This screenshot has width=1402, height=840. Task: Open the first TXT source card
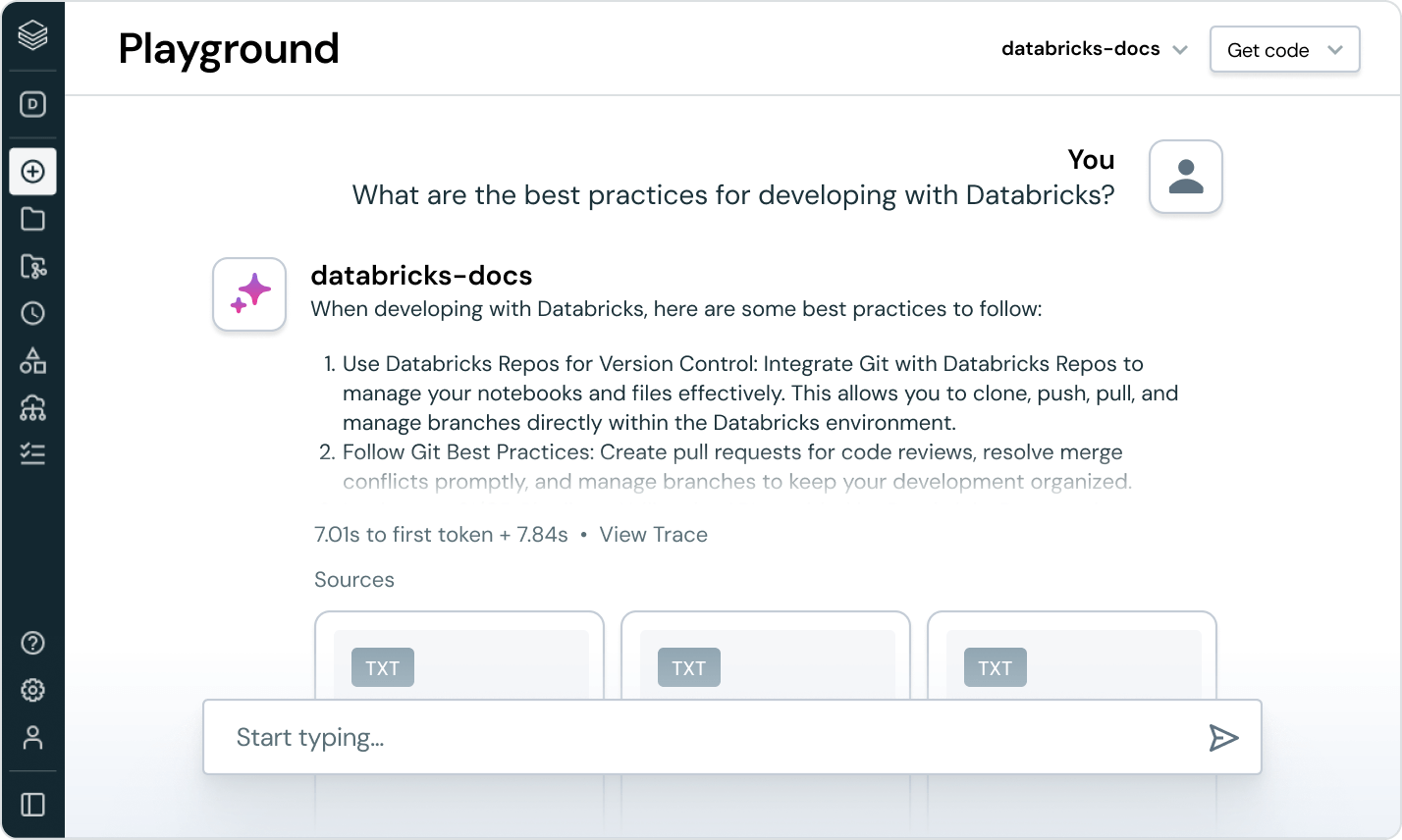458,656
